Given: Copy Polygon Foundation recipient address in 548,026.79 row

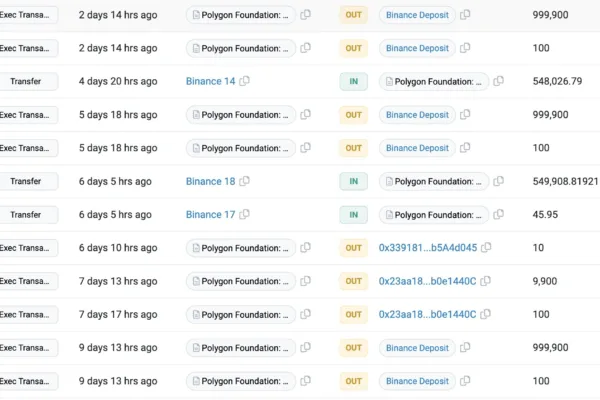Looking at the screenshot, I should 498,81.
